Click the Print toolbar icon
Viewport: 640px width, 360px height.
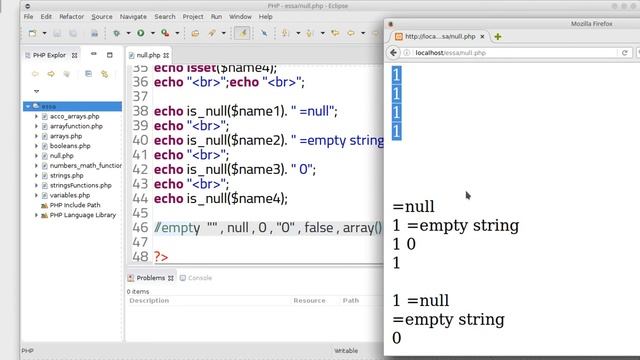(94, 33)
